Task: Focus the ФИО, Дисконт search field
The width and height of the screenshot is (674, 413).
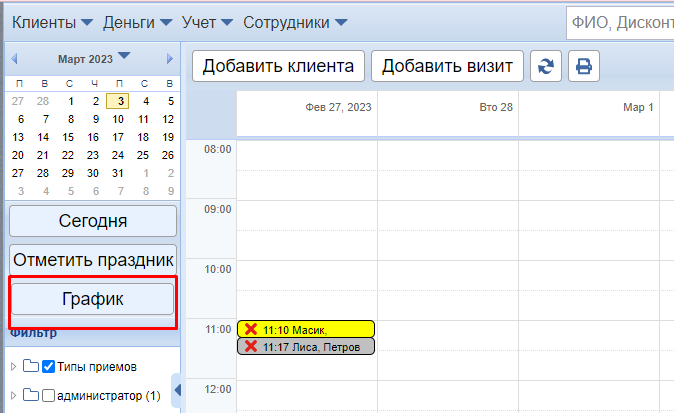Action: [x=620, y=23]
